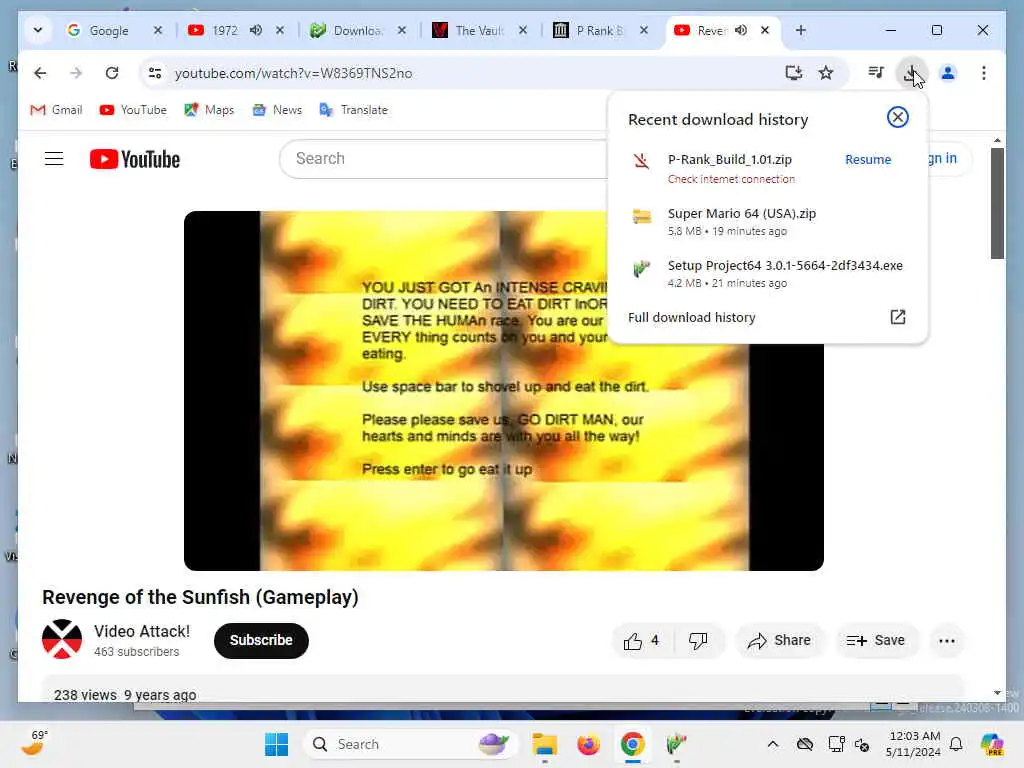Image resolution: width=1024 pixels, height=768 pixels.
Task: Click the page vertical scrollbar thumb
Action: pos(997,203)
